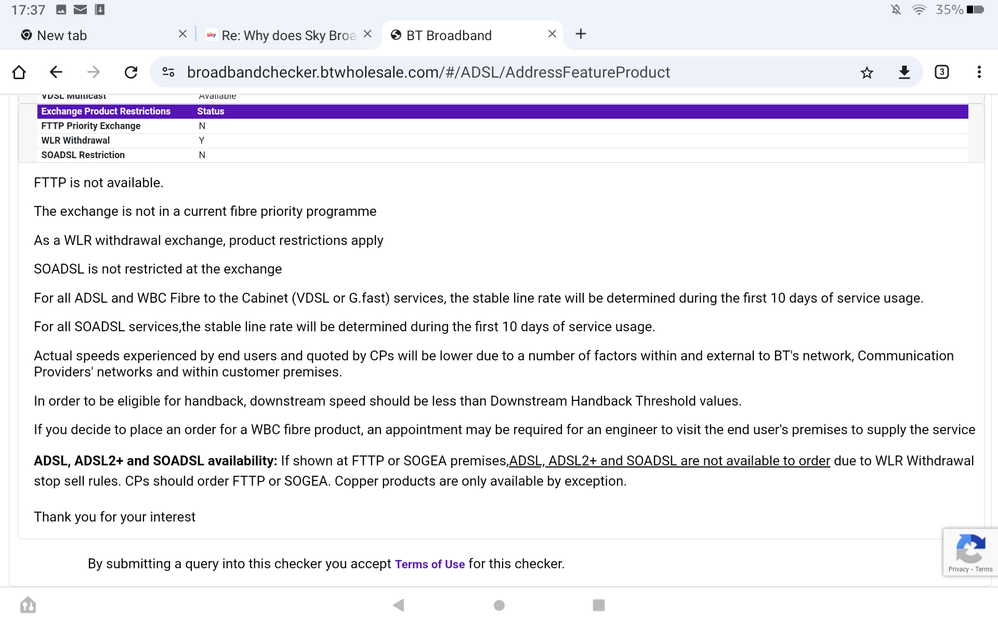Click the forward navigation arrow
998x624 pixels.
pyautogui.click(x=93, y=71)
